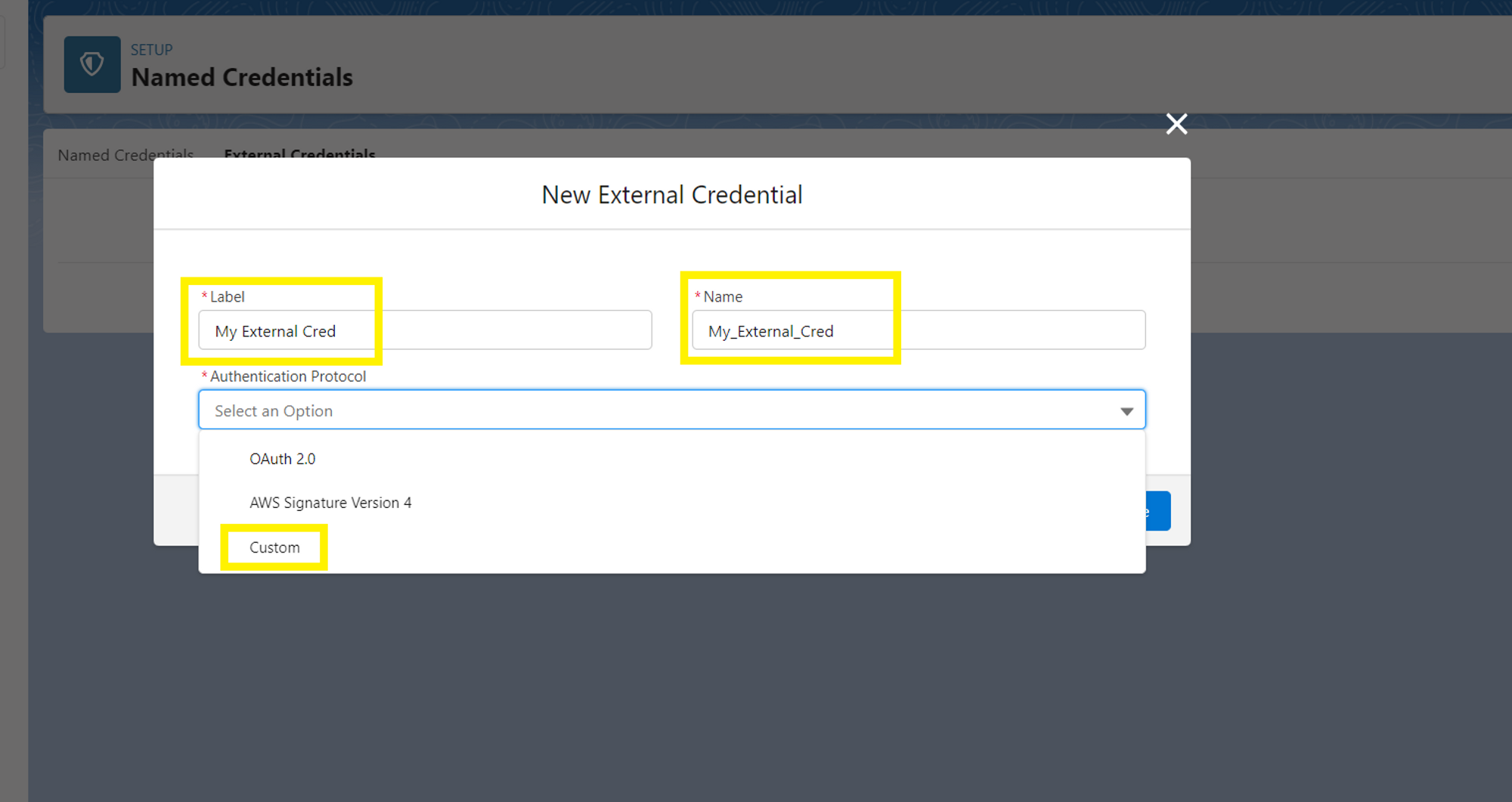1512x802 pixels.
Task: Click the Select an Option placeholder text
Action: pos(274,410)
